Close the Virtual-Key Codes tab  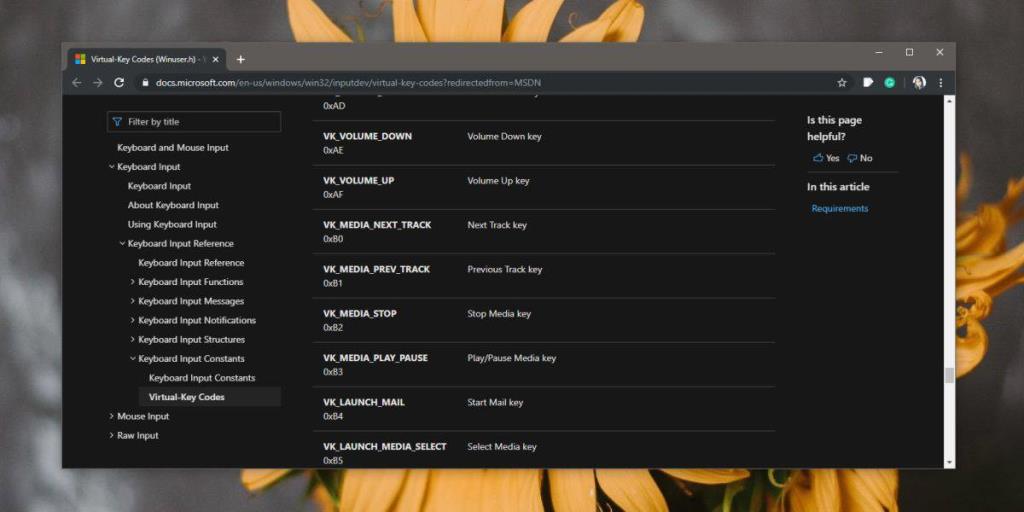[216, 59]
